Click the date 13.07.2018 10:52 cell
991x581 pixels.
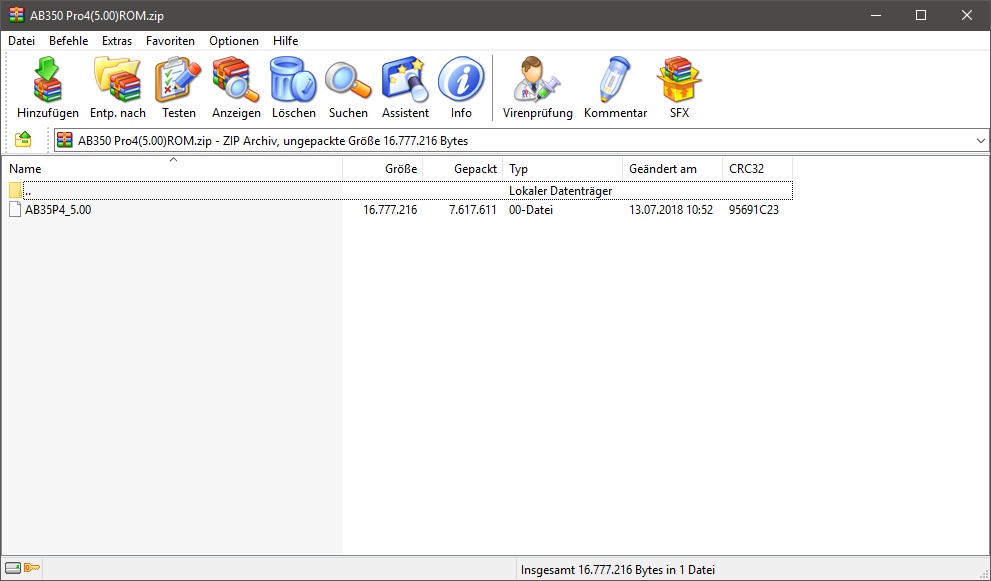671,209
